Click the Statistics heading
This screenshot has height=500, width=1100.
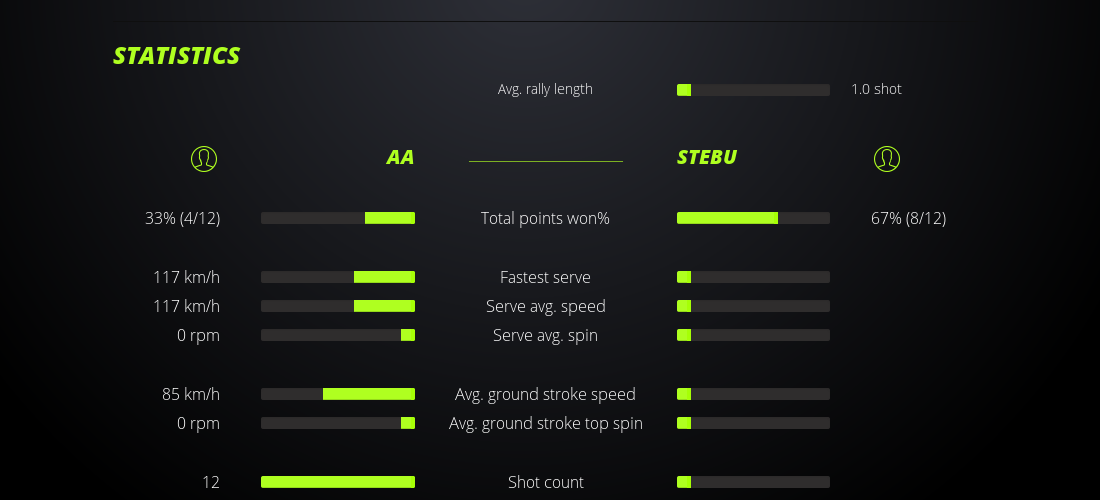point(177,56)
